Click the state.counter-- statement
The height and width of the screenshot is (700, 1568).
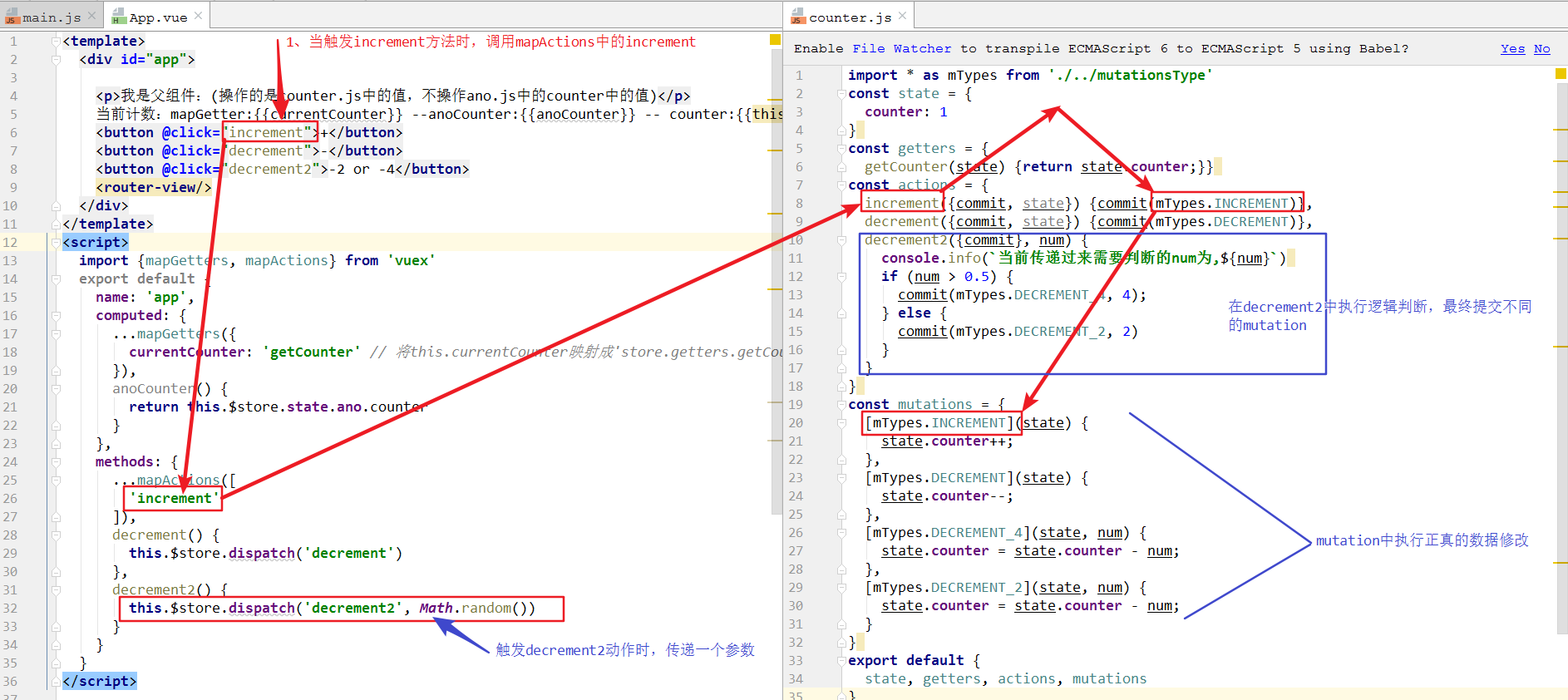948,495
